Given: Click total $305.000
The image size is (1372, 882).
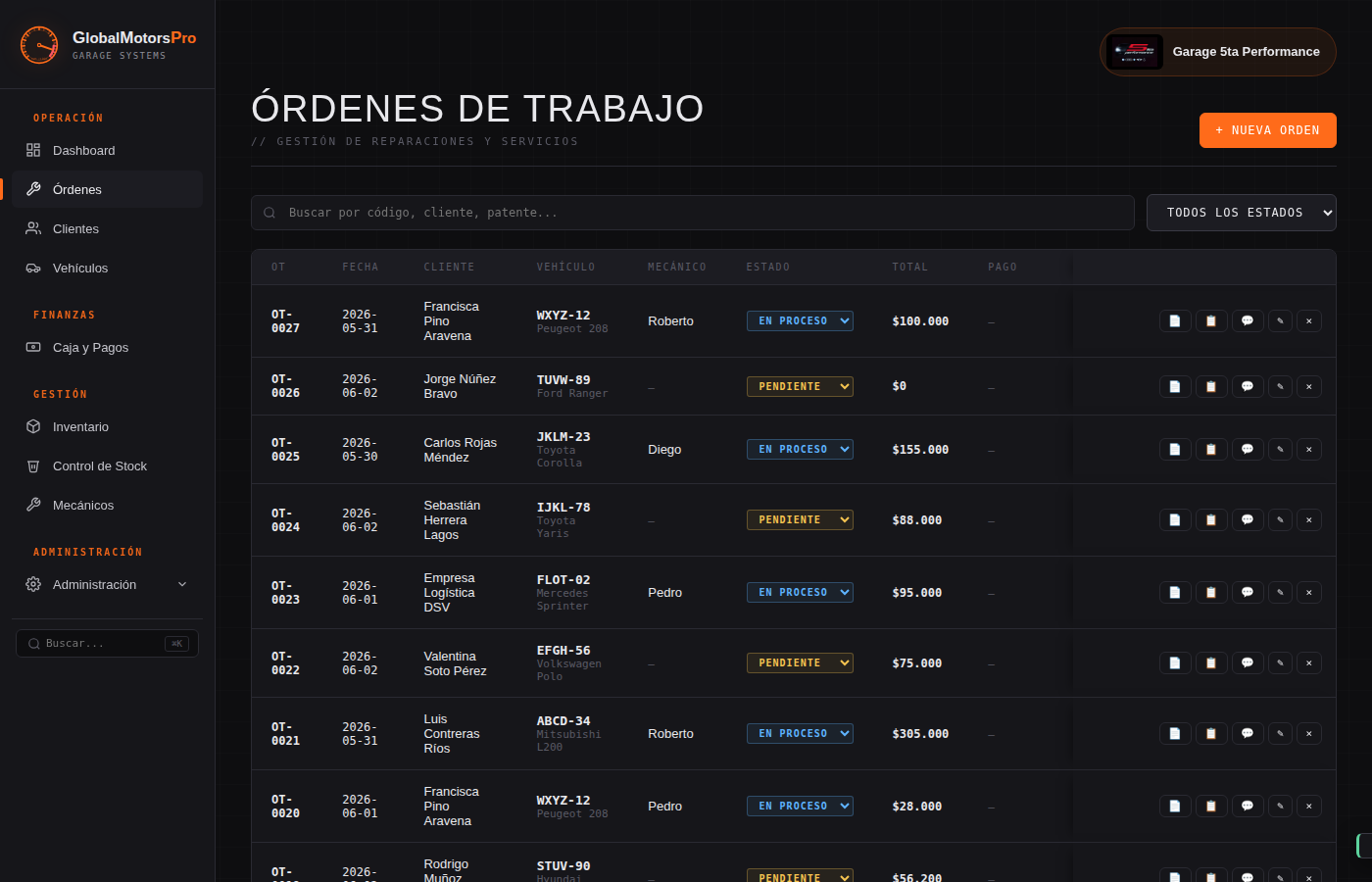Looking at the screenshot, I should (920, 733).
